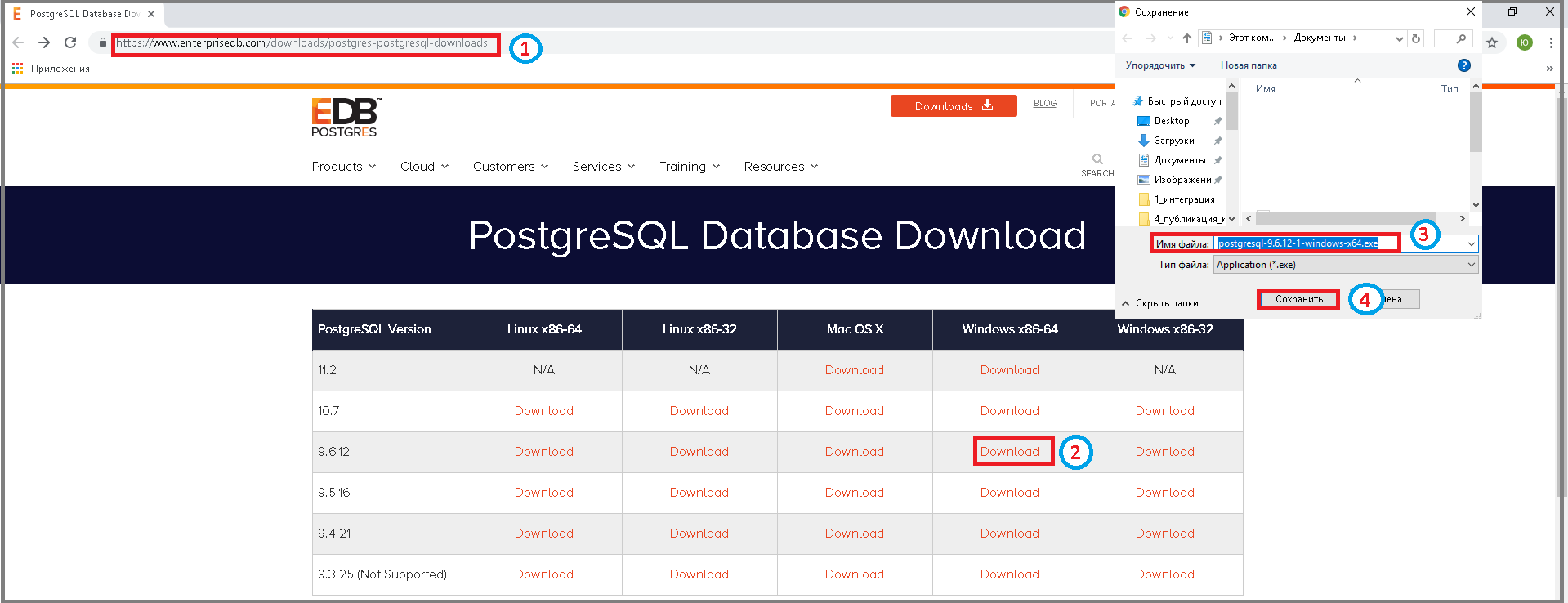Image resolution: width=1568 pixels, height=603 pixels.
Task: Go forward in the browser
Action: [44, 42]
